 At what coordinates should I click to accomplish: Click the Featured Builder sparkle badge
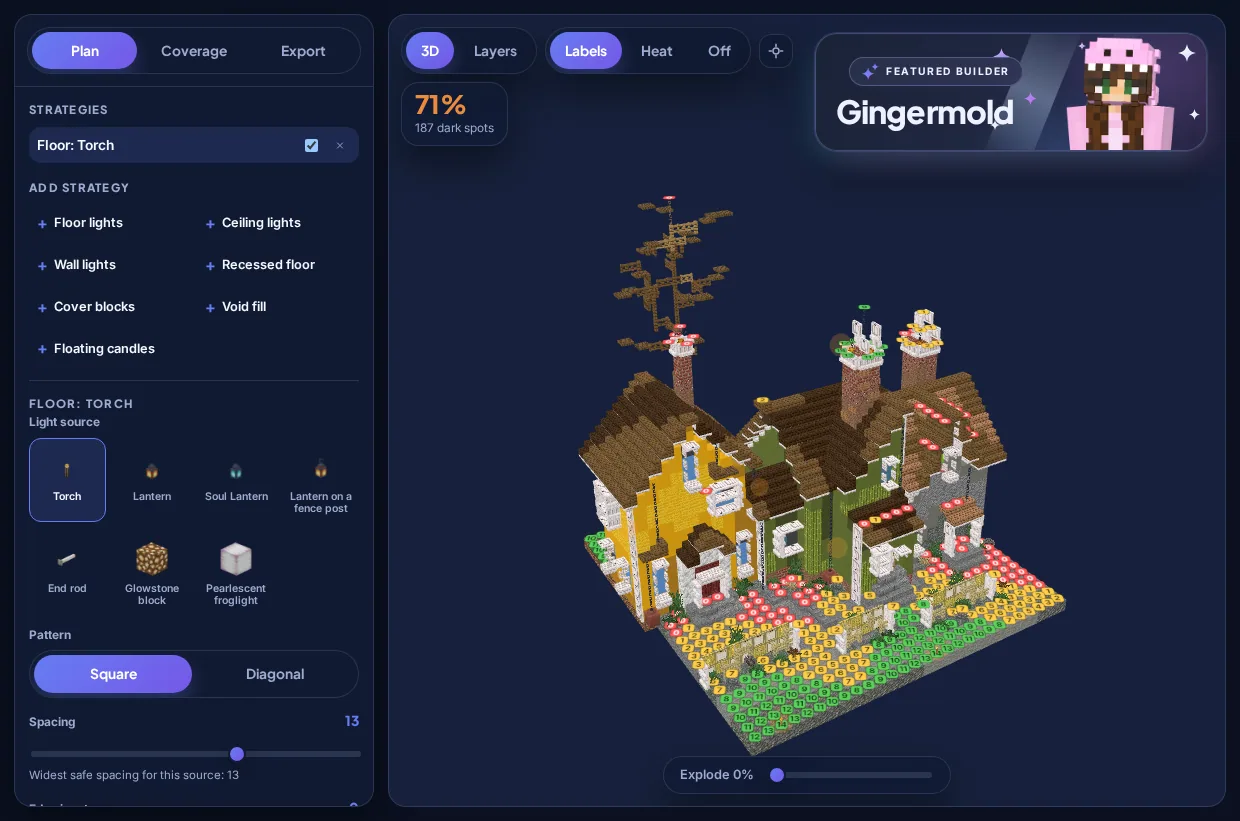[x=936, y=72]
